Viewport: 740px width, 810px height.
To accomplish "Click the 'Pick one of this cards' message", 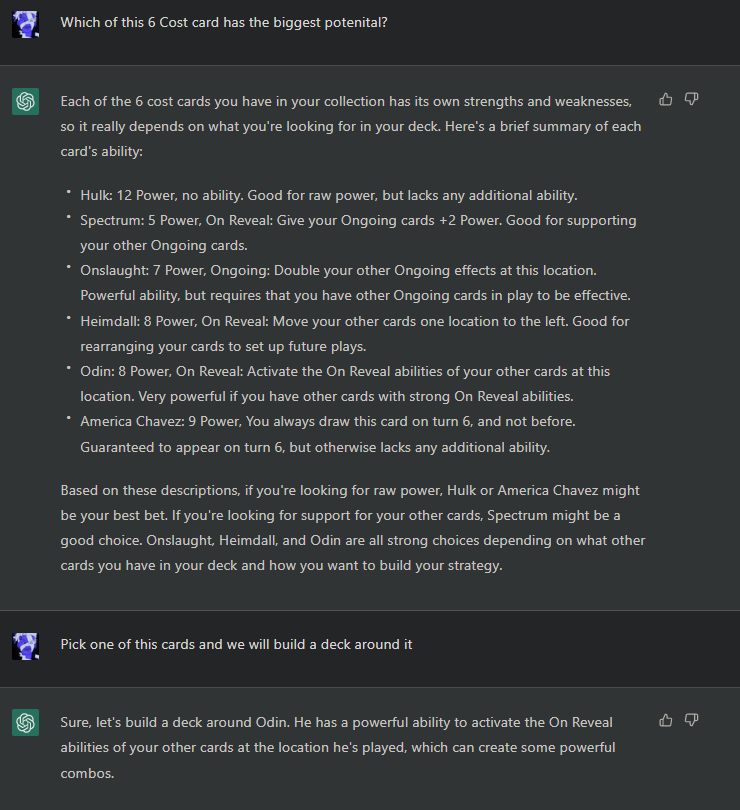I will point(236,644).
